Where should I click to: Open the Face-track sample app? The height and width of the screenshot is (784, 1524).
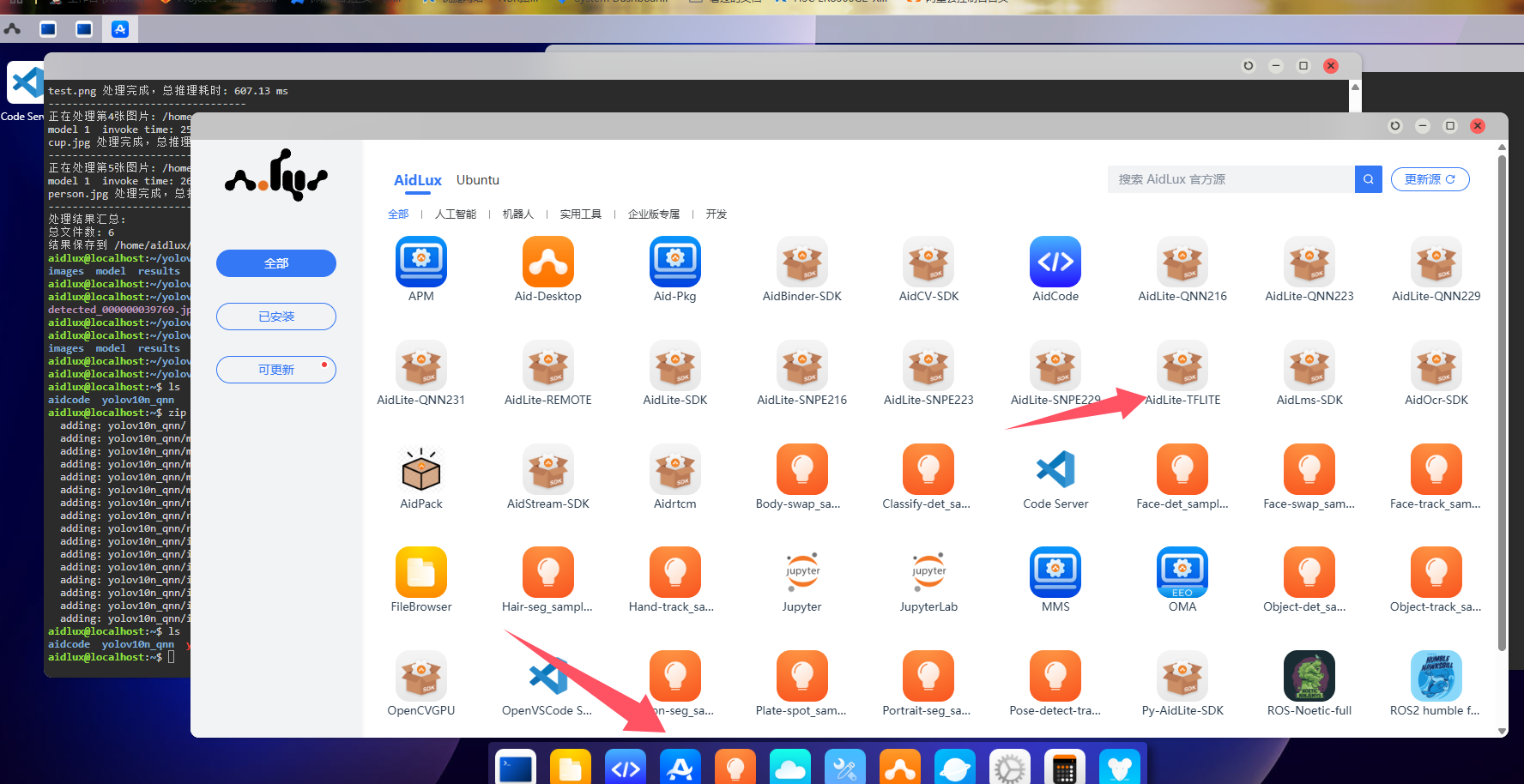(1436, 469)
